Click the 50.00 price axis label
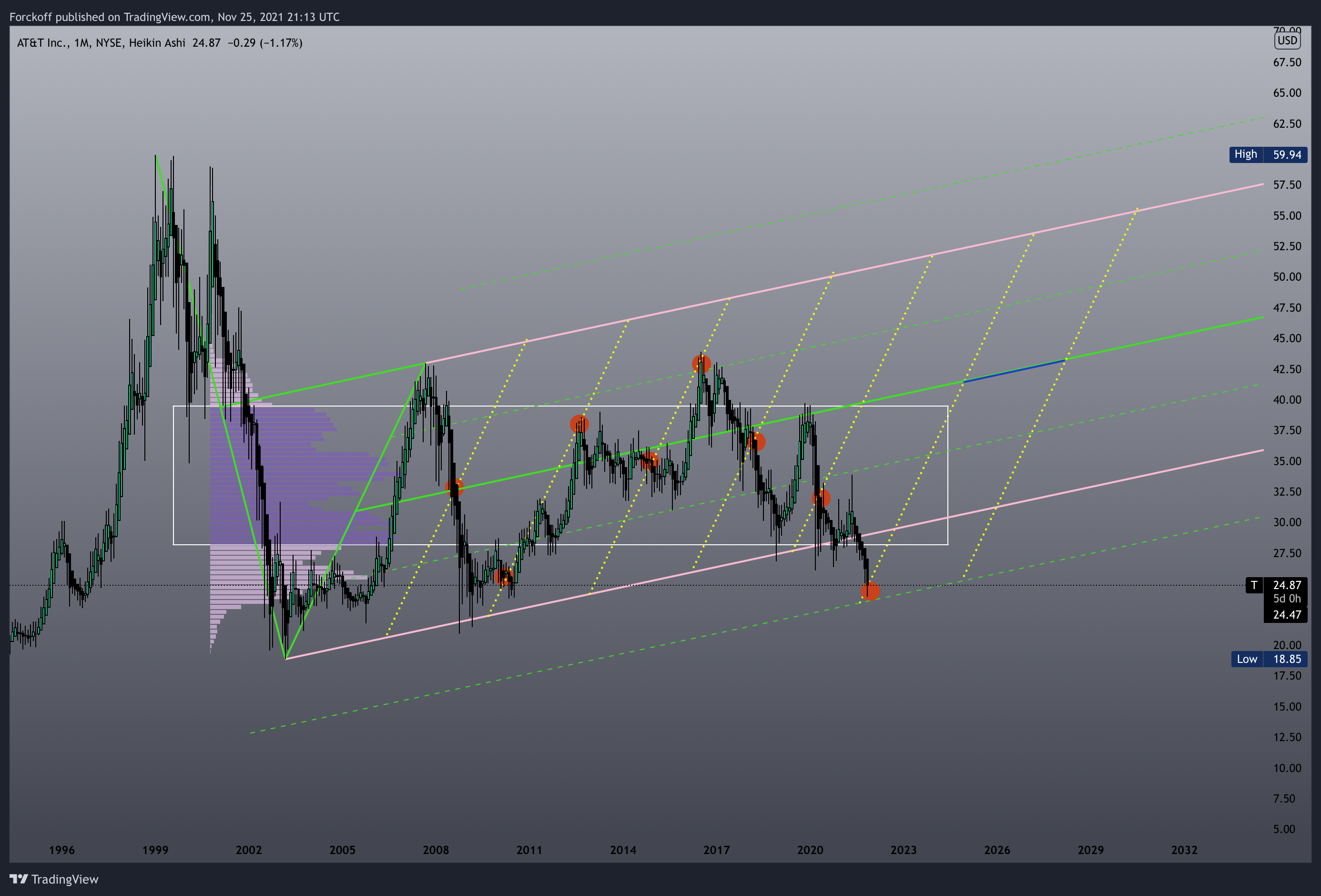This screenshot has height=896, width=1321. [1287, 277]
